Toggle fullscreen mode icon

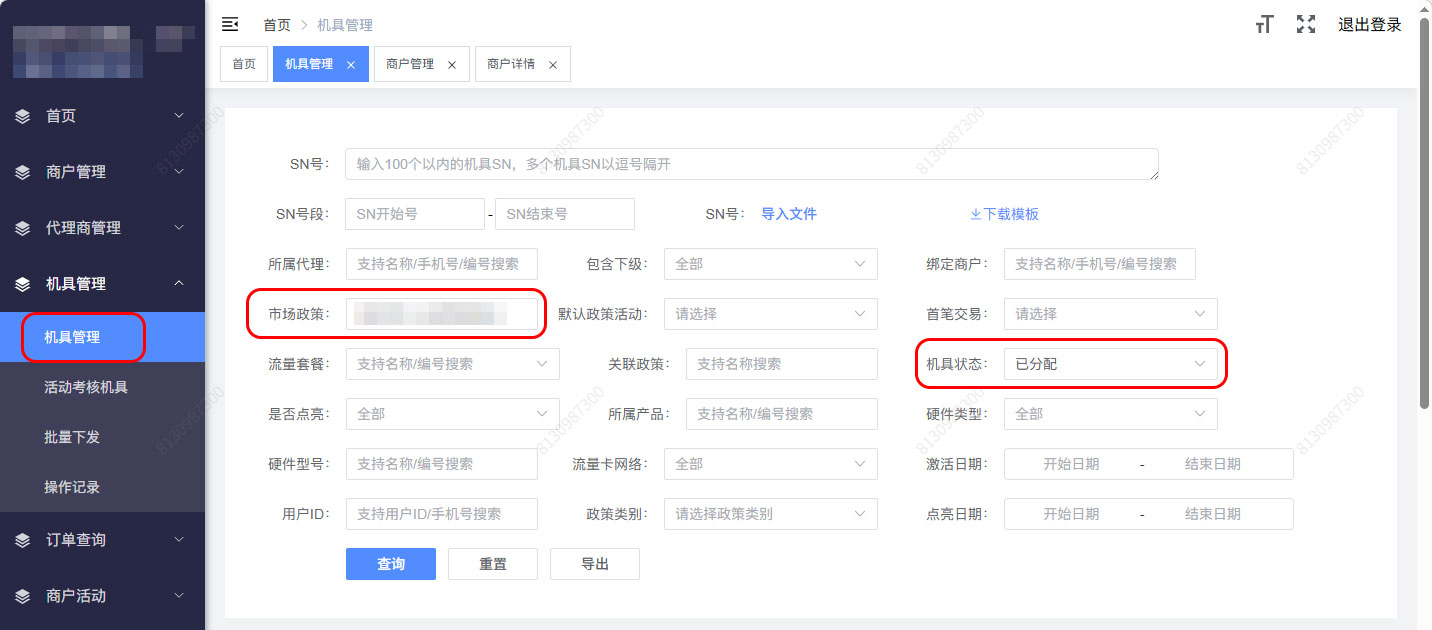[1305, 25]
